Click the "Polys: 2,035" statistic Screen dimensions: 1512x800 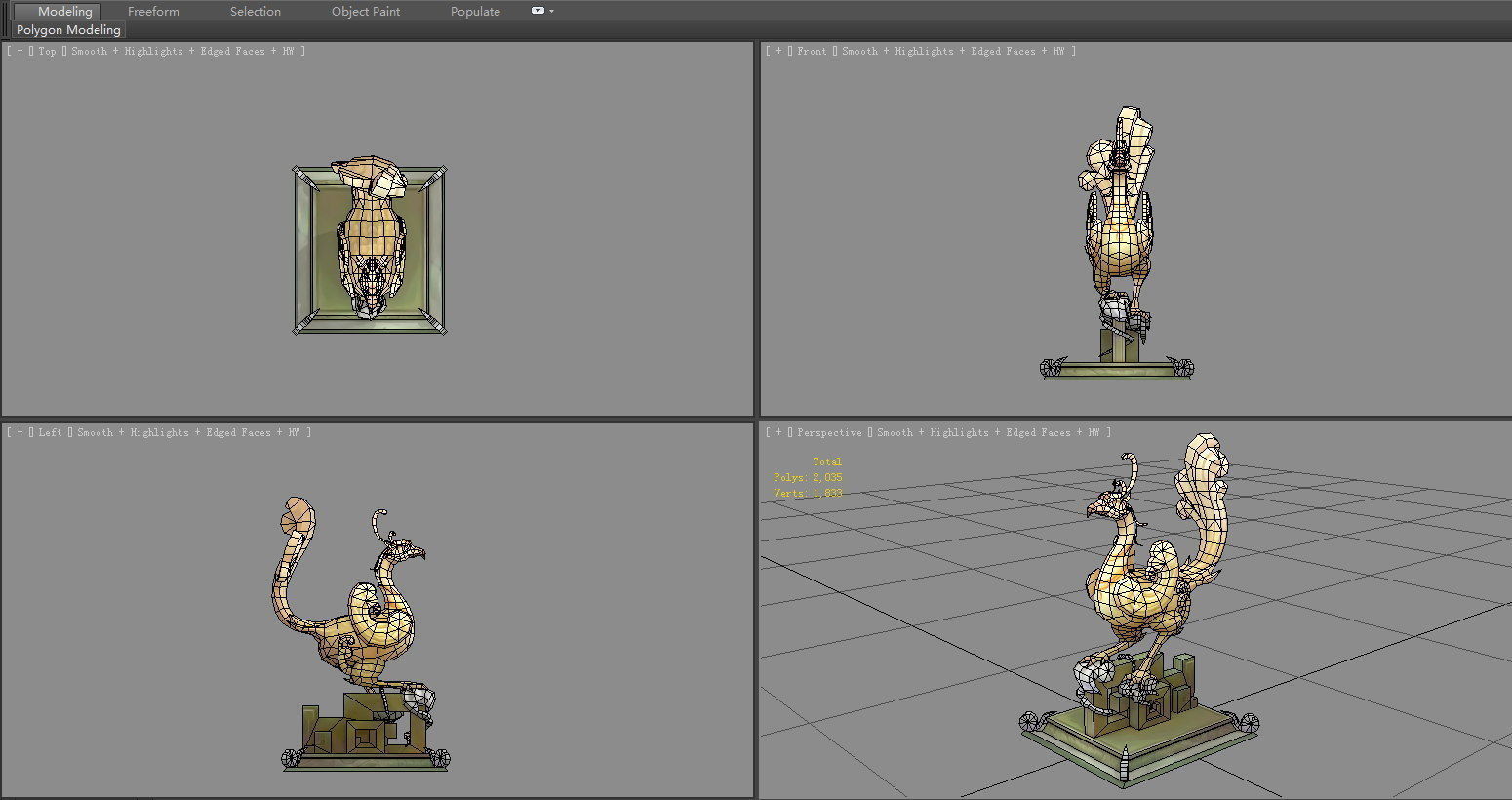click(x=808, y=477)
